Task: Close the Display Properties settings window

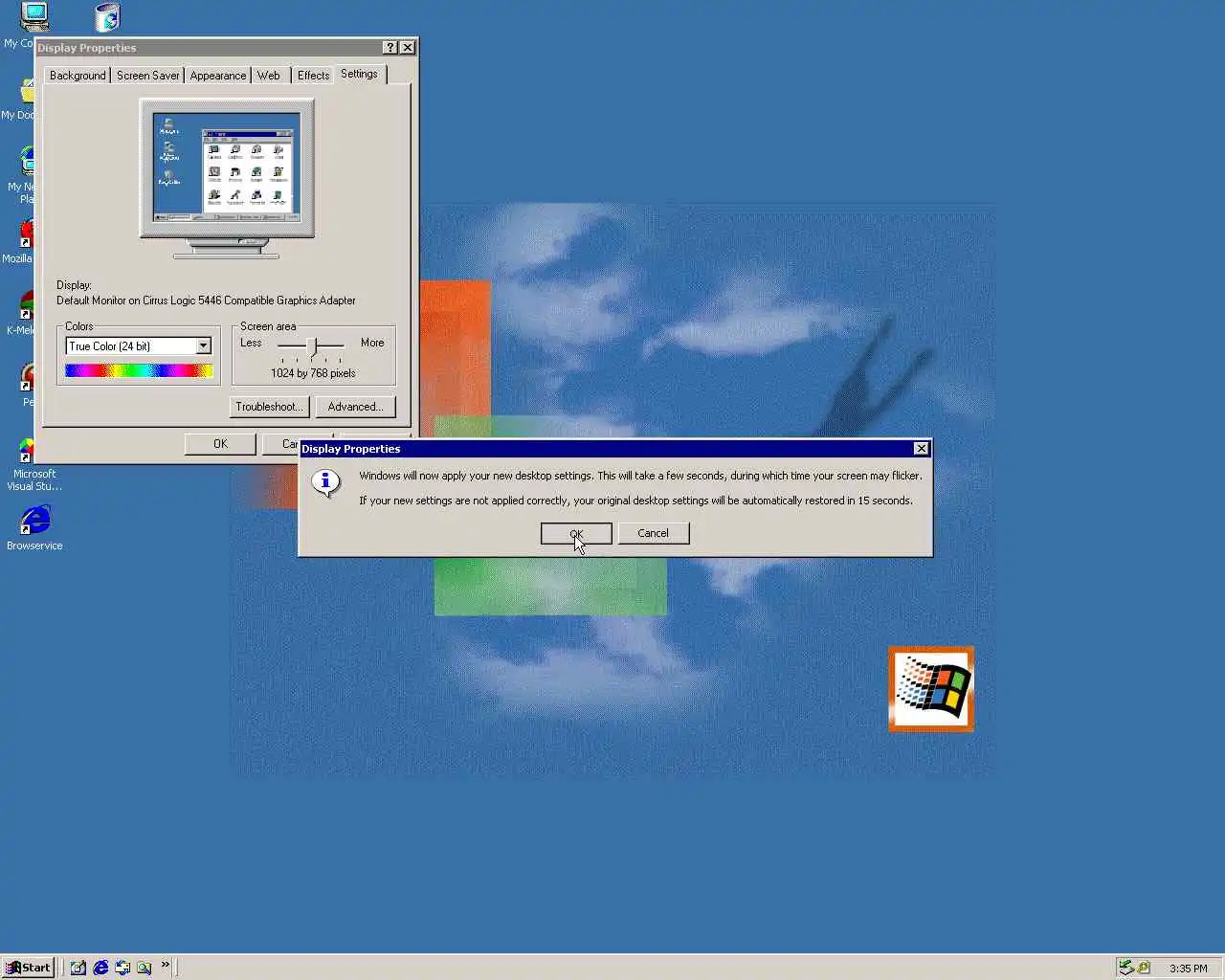Action: pos(408,48)
